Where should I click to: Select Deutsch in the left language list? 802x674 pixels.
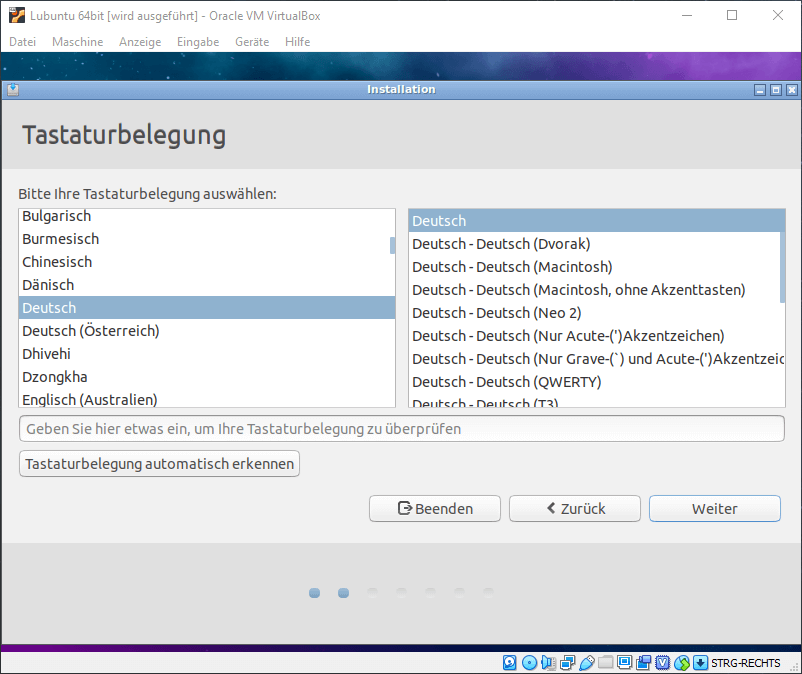pyautogui.click(x=207, y=308)
